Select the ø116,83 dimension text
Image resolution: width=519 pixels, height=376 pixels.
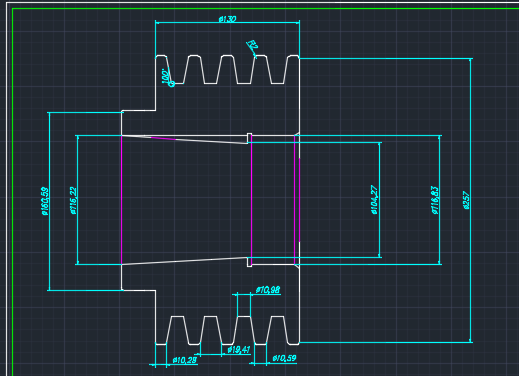pyautogui.click(x=435, y=200)
